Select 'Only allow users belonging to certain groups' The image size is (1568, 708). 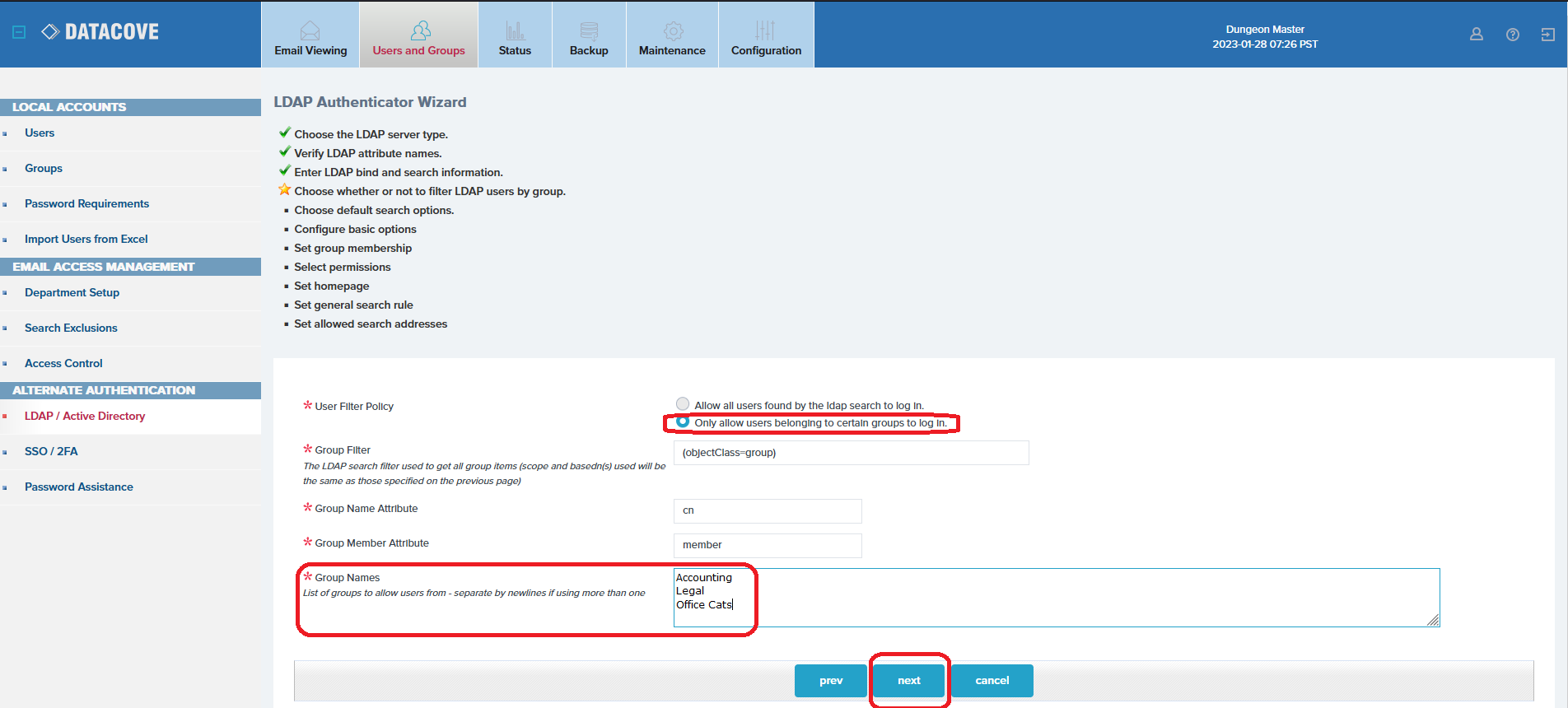pos(683,422)
